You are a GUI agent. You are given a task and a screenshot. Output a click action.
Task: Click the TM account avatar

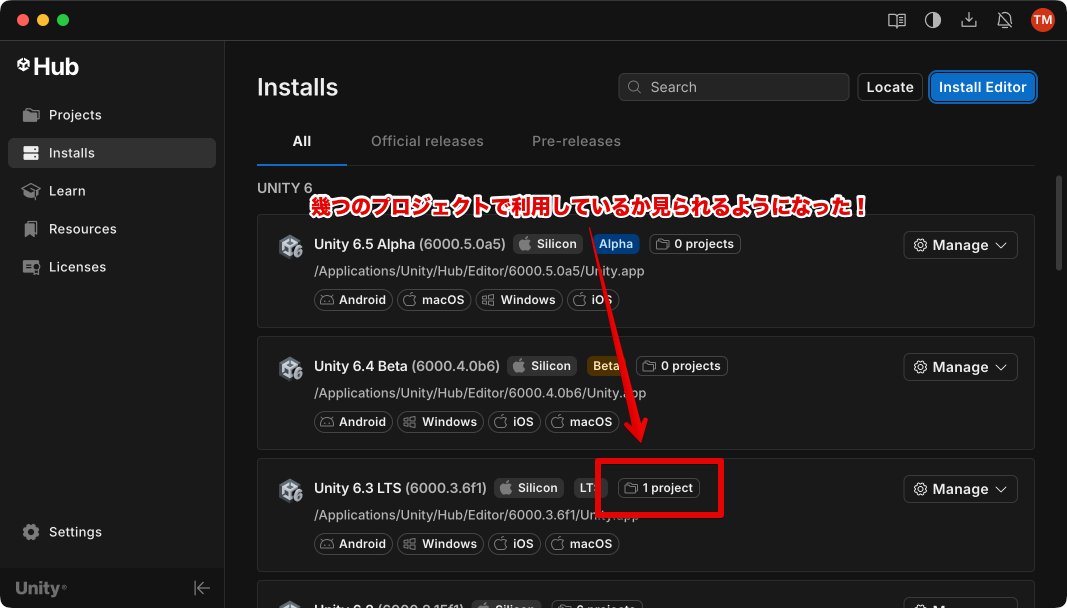coord(1042,19)
